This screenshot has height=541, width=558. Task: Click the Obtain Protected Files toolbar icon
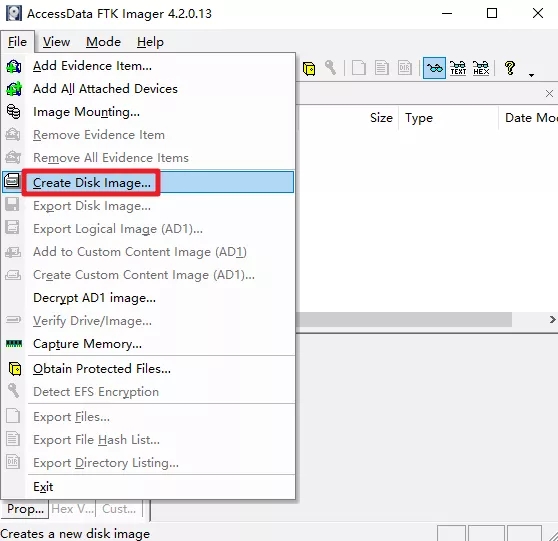coord(309,68)
